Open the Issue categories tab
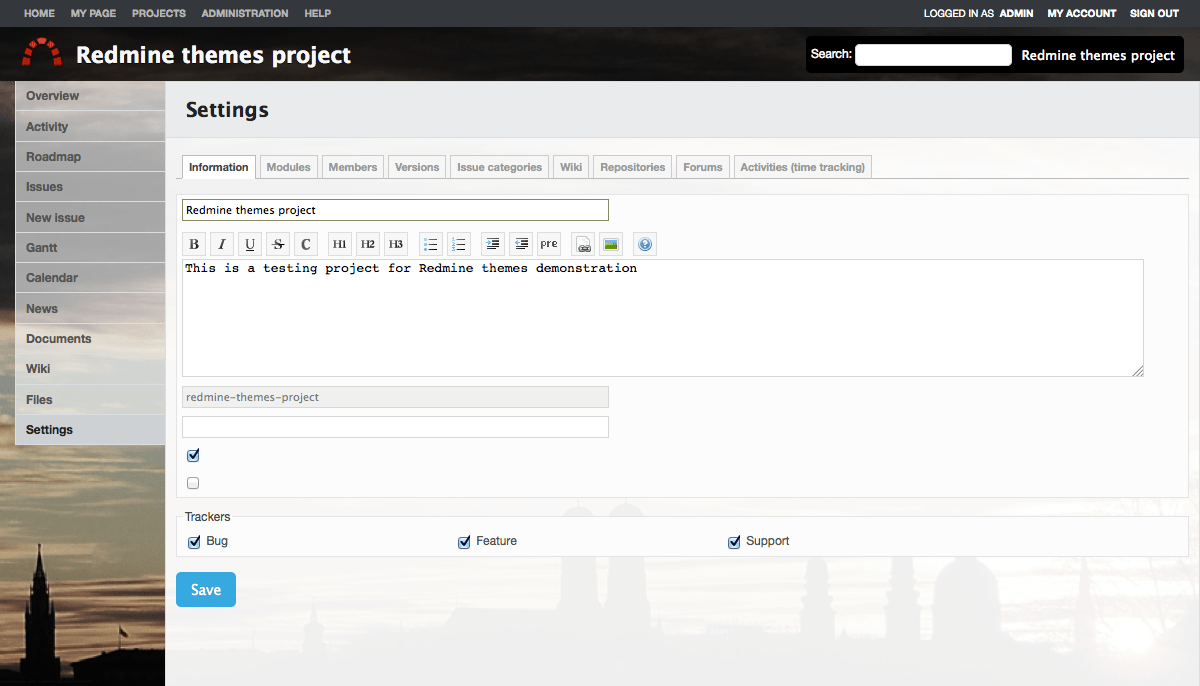Screen dimensions: 1200x686 [499, 167]
